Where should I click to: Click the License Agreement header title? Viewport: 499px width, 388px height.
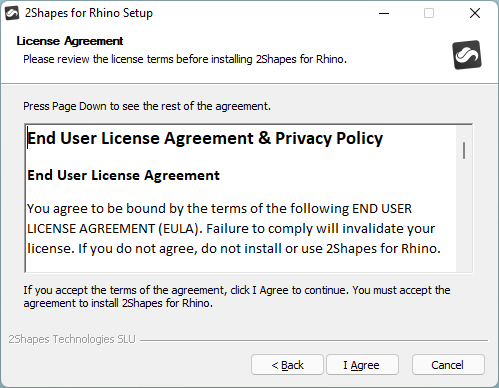pyautogui.click(x=70, y=41)
